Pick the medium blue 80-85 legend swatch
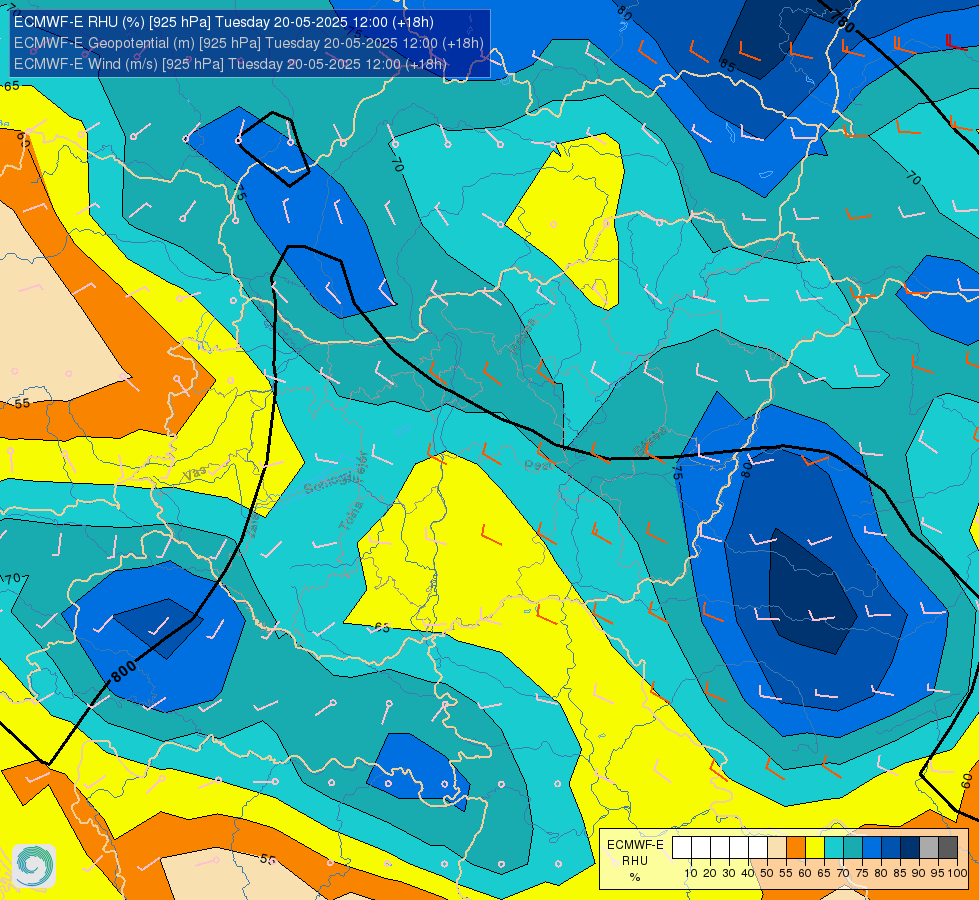The width and height of the screenshot is (979, 900). pyautogui.click(x=891, y=848)
